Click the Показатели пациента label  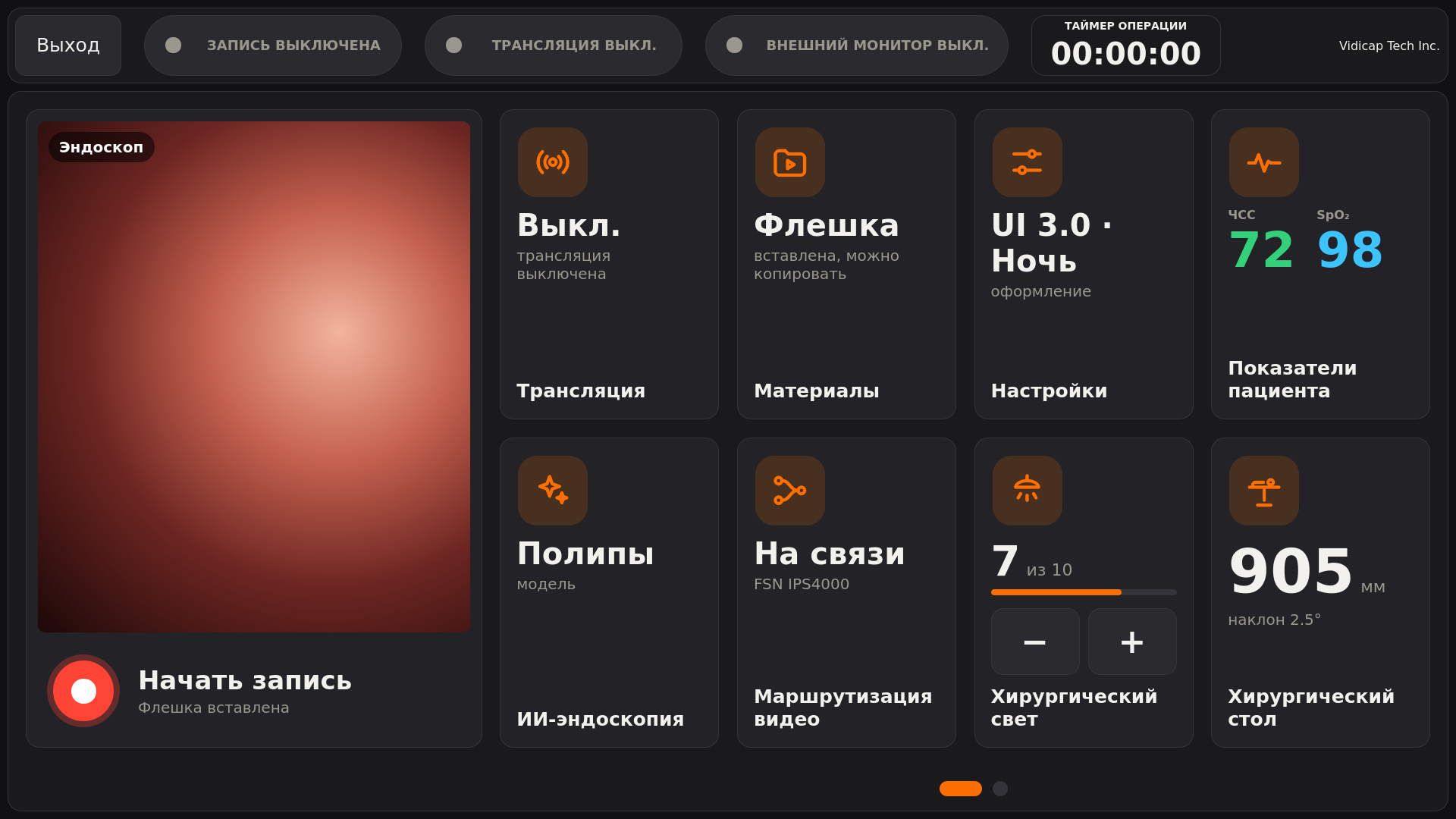coord(1292,379)
